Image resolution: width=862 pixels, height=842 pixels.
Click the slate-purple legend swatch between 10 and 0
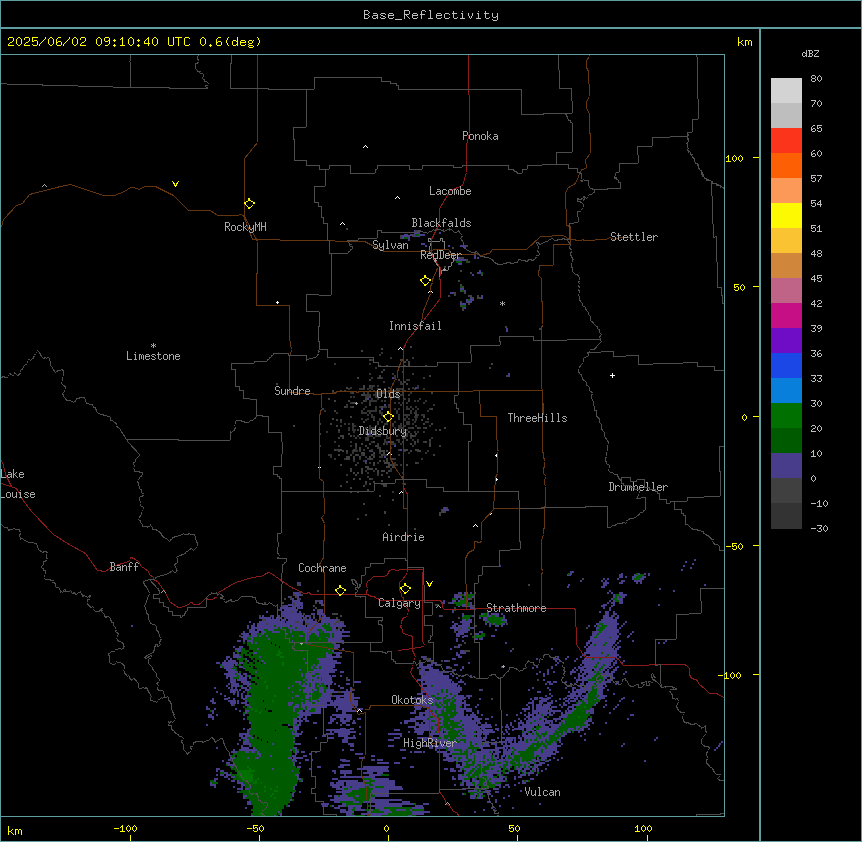click(x=786, y=466)
